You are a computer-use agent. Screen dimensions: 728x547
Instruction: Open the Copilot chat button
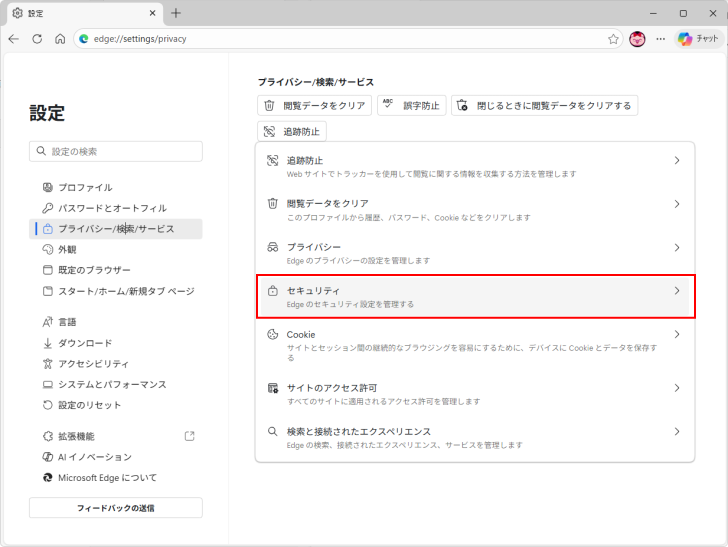(x=698, y=39)
